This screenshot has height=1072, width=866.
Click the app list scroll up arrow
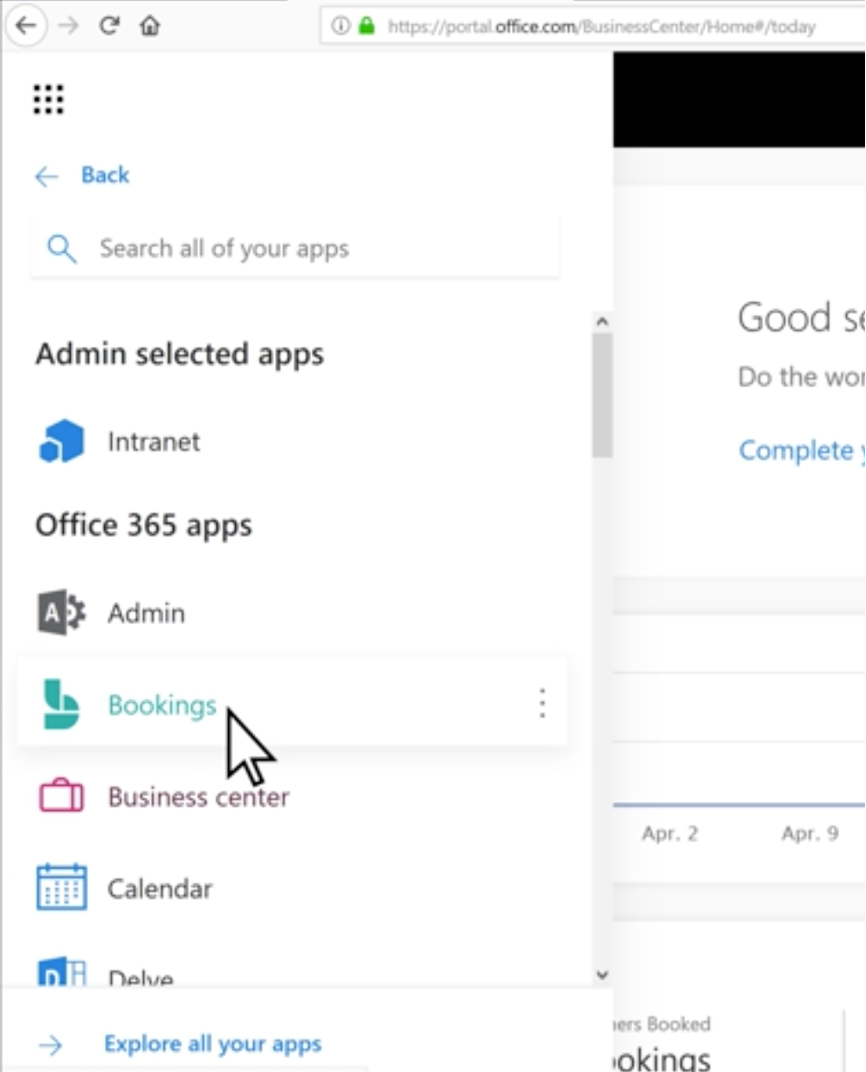(x=601, y=321)
